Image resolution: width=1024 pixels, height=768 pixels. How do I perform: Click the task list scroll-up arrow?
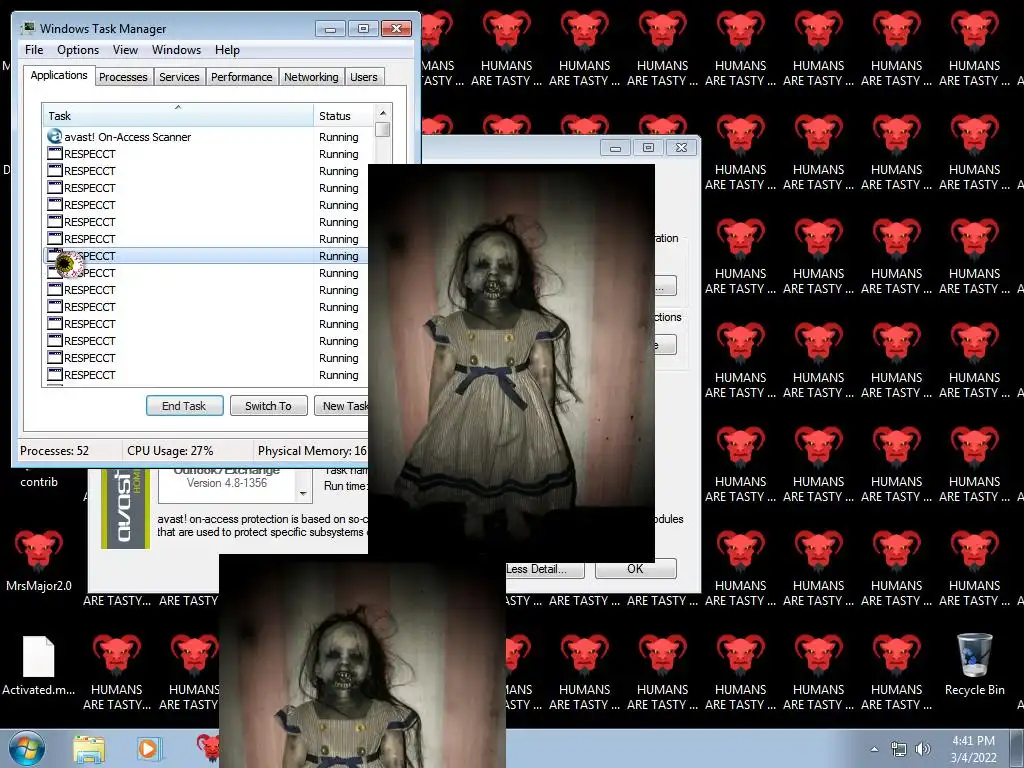coord(383,114)
